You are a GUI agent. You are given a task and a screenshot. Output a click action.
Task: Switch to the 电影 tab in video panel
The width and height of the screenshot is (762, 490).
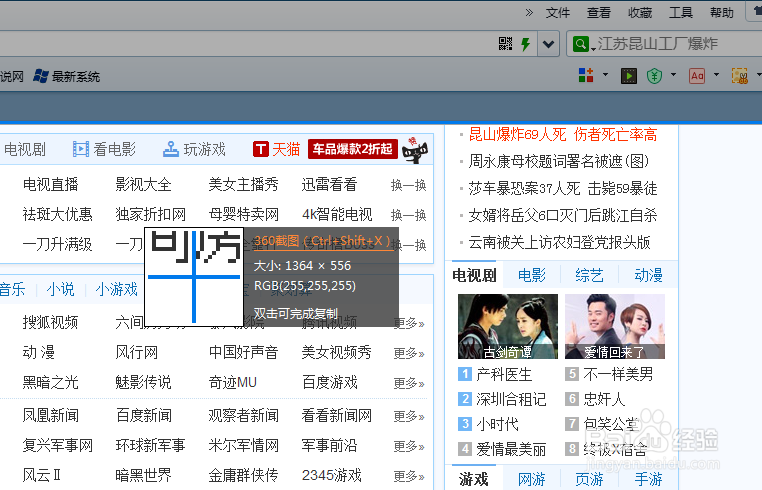(532, 276)
